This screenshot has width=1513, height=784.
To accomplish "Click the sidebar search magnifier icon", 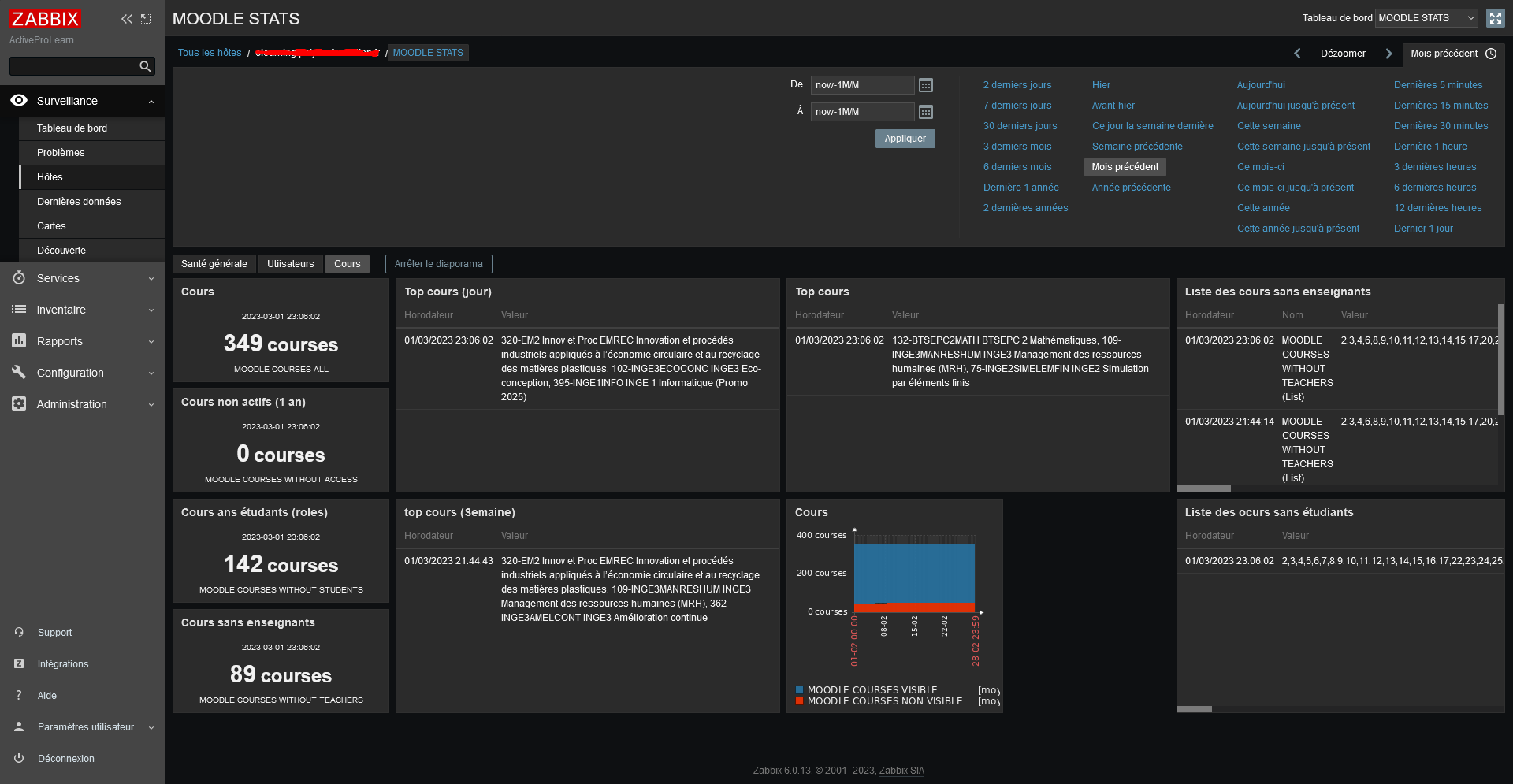I will [145, 67].
